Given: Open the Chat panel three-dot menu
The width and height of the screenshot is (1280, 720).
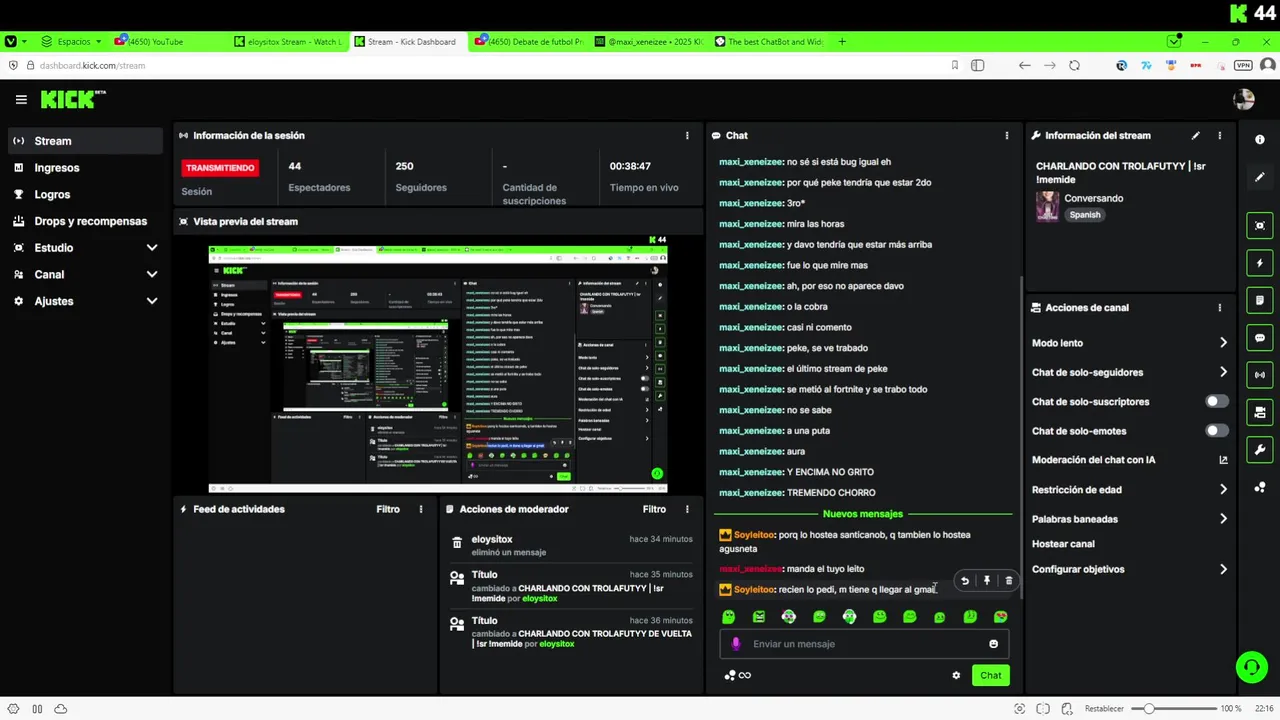Looking at the screenshot, I should (x=1007, y=135).
